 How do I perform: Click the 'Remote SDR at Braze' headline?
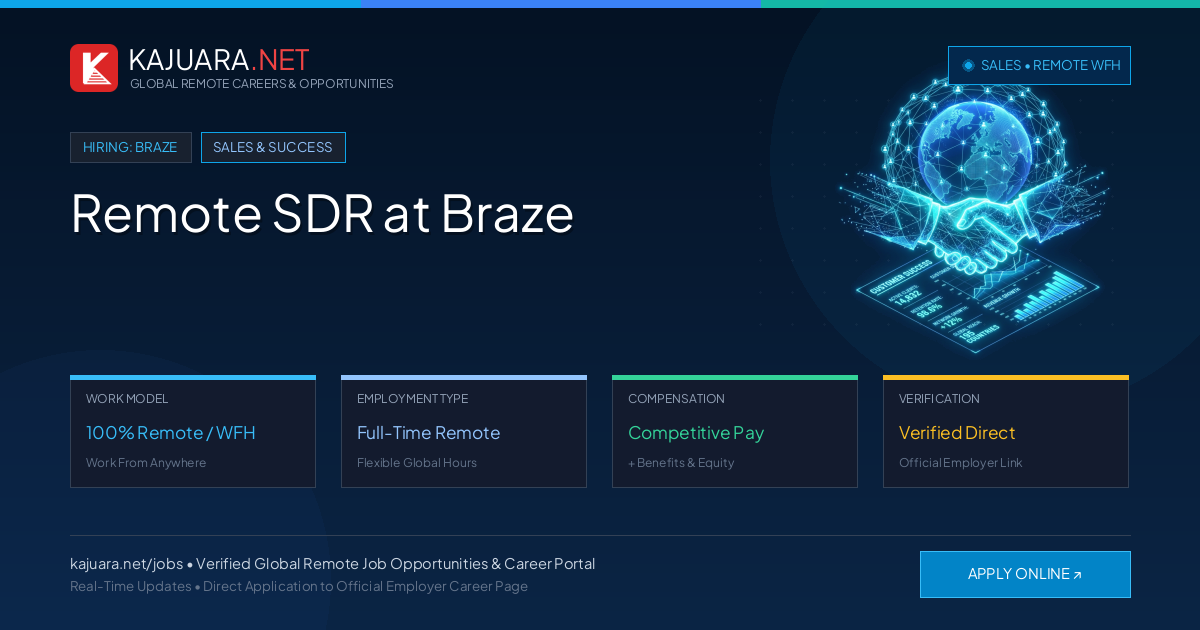tap(322, 213)
